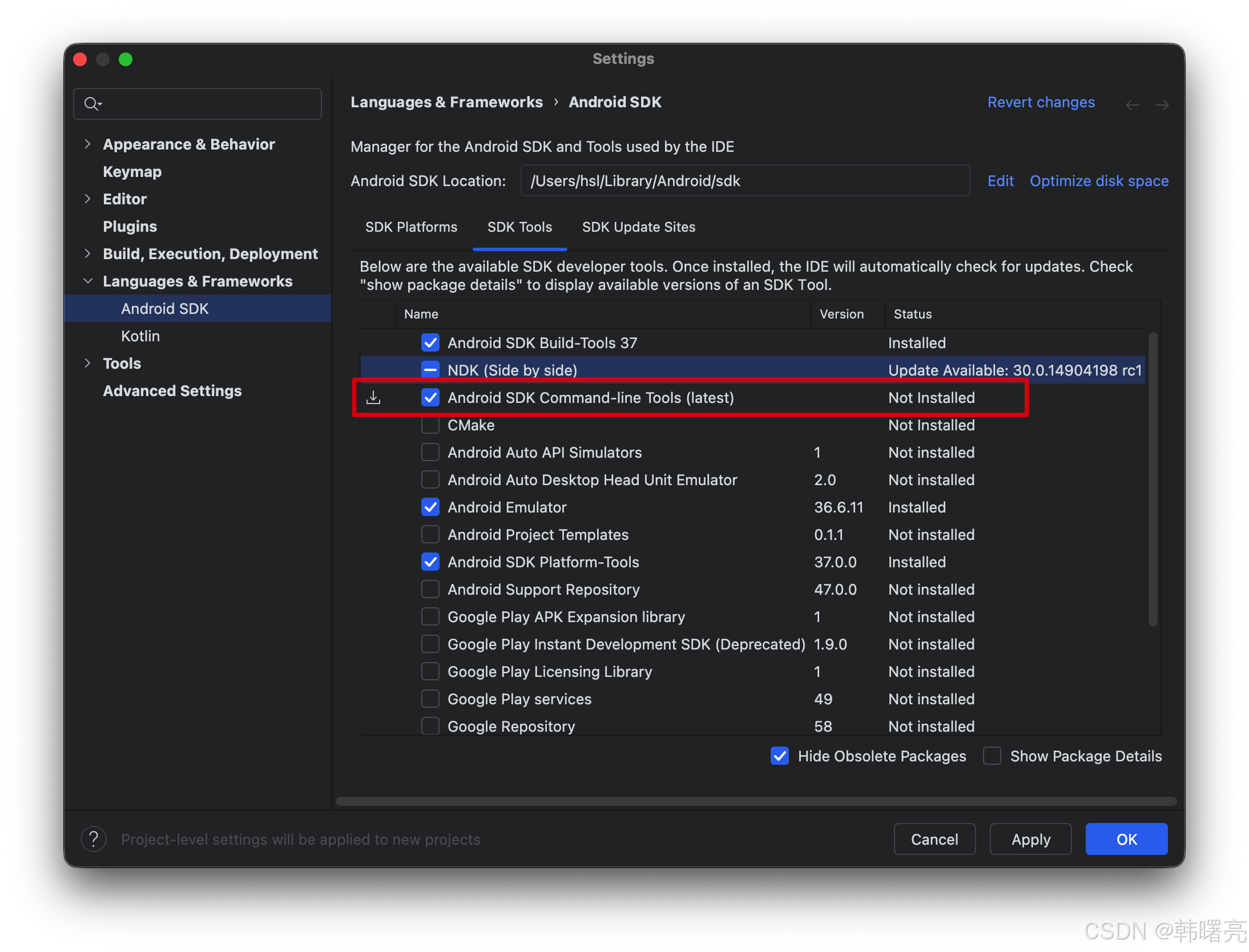
Task: Uncheck Android SDK Platform-Tools
Action: click(430, 562)
